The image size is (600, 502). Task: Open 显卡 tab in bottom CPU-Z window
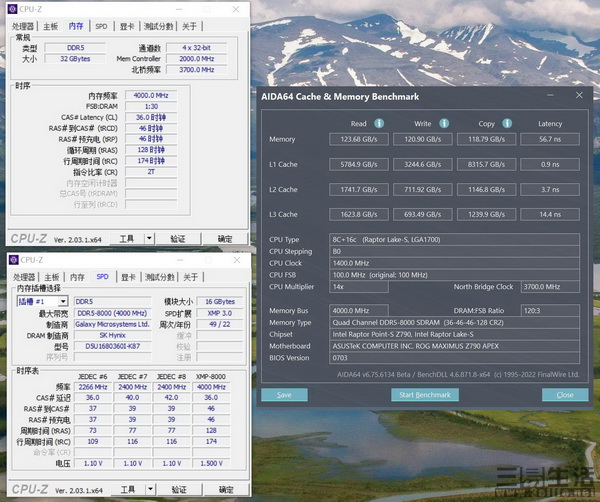pos(128,277)
